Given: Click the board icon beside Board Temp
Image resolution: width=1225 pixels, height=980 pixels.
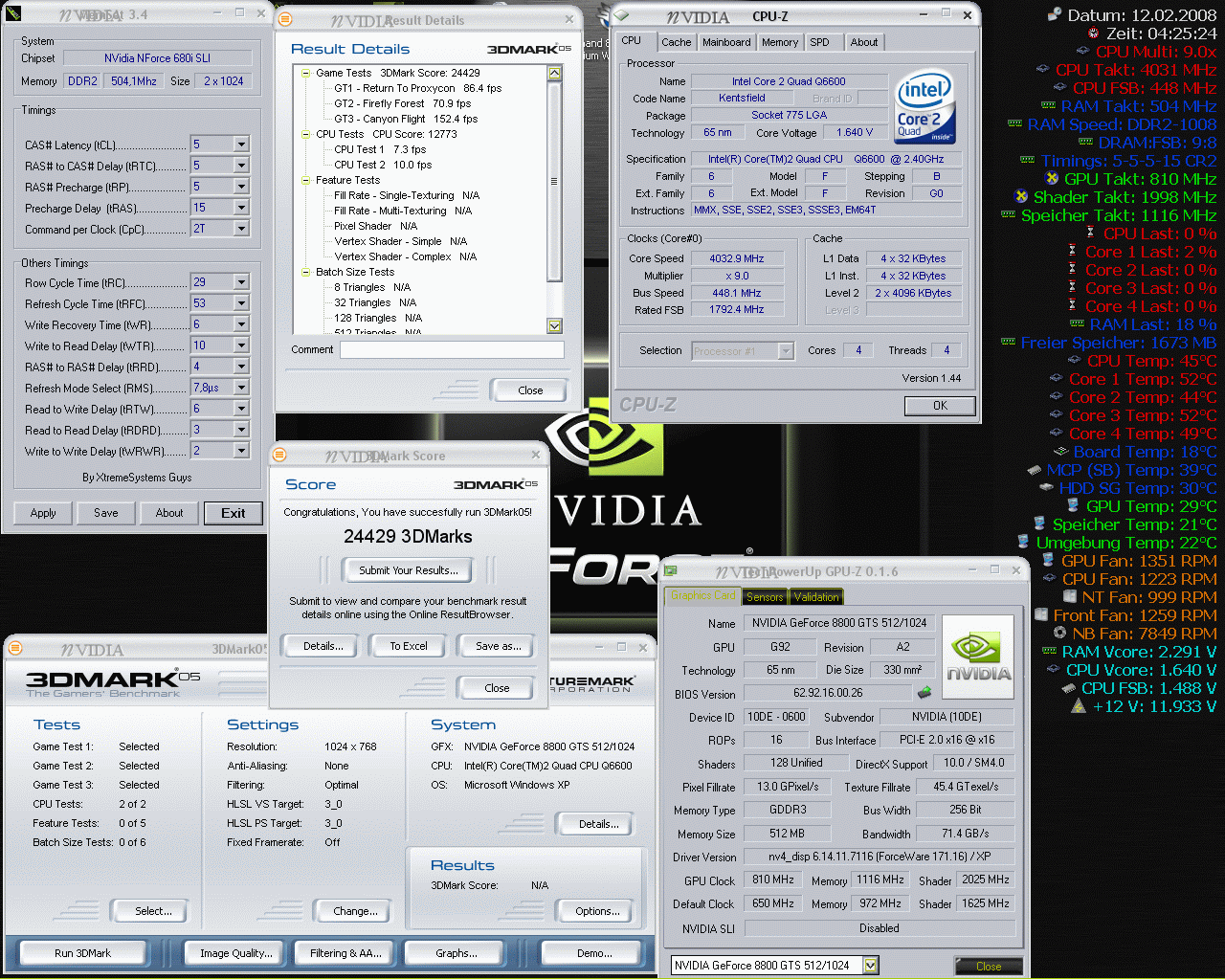Looking at the screenshot, I should pos(1060,451).
